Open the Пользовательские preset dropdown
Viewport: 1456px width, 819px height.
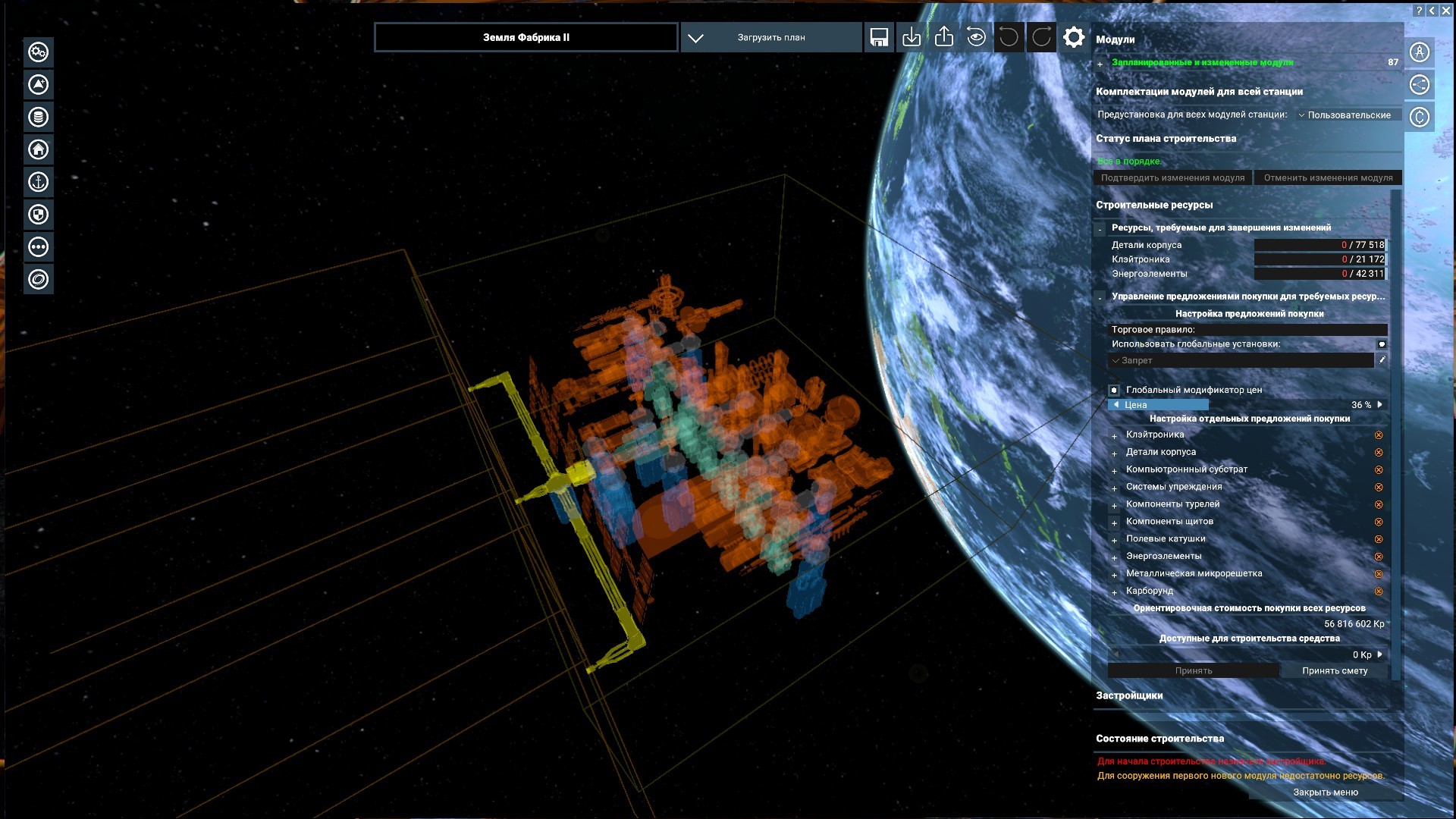tap(1345, 115)
